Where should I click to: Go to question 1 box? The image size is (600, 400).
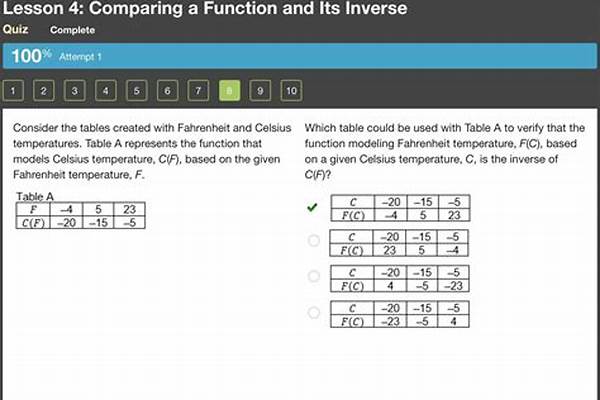point(13,91)
